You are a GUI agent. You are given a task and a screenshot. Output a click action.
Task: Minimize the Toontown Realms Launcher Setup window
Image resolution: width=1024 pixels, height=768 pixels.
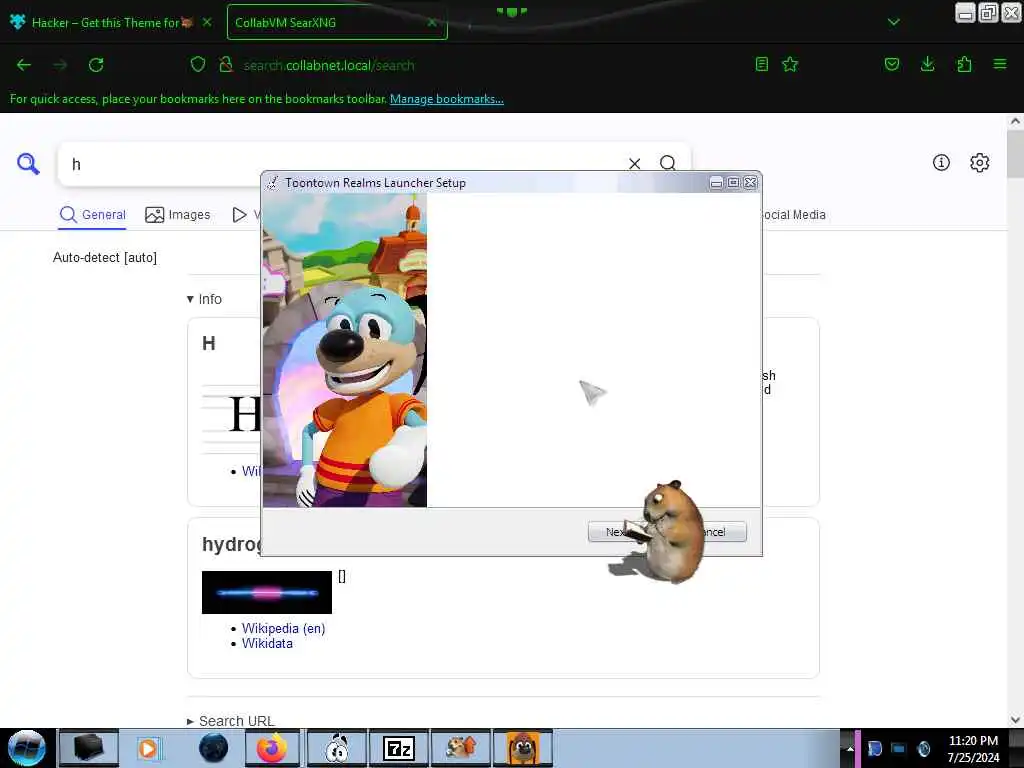click(716, 183)
